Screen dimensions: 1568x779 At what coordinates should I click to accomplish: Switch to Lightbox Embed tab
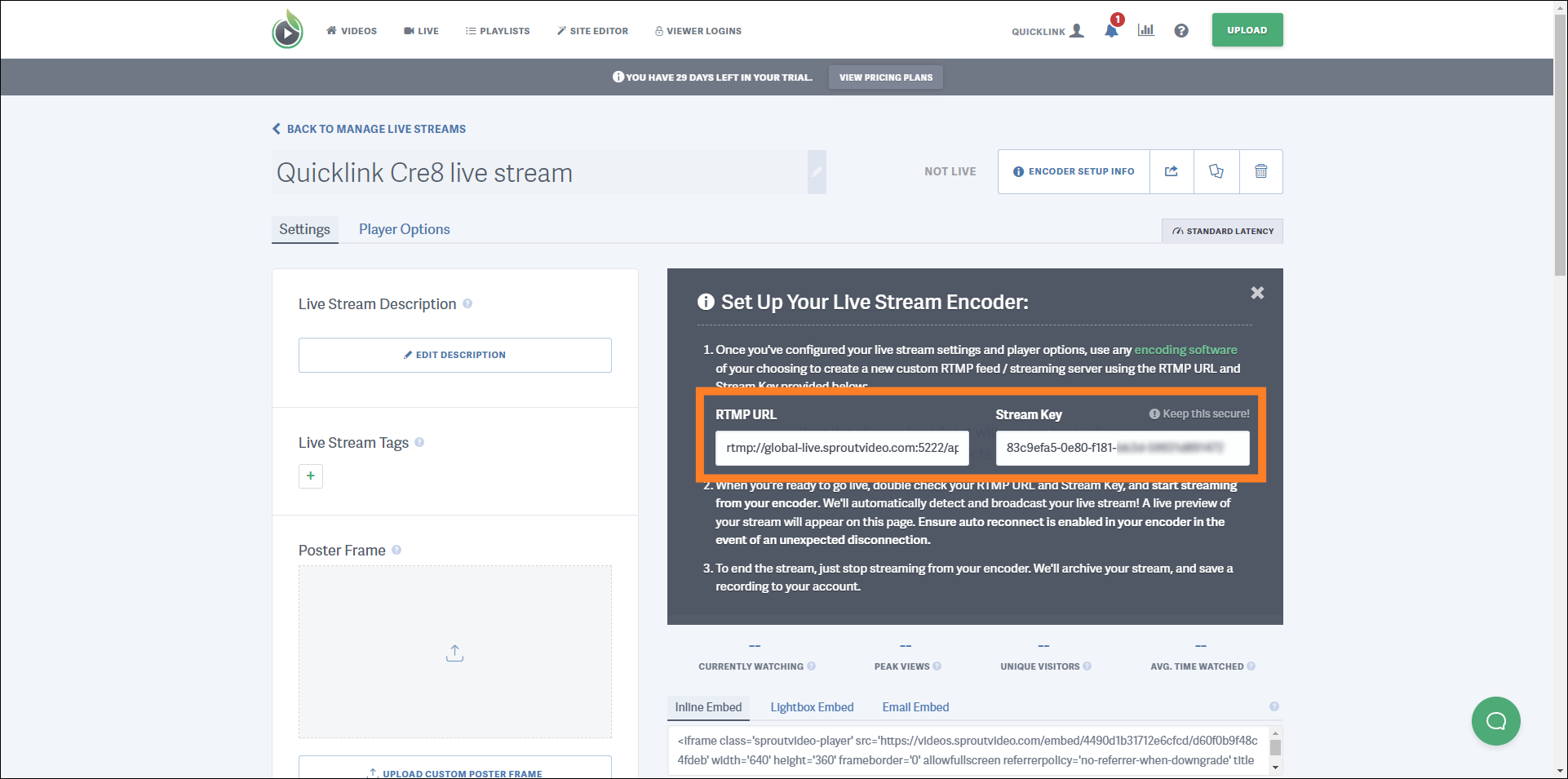pyautogui.click(x=813, y=707)
